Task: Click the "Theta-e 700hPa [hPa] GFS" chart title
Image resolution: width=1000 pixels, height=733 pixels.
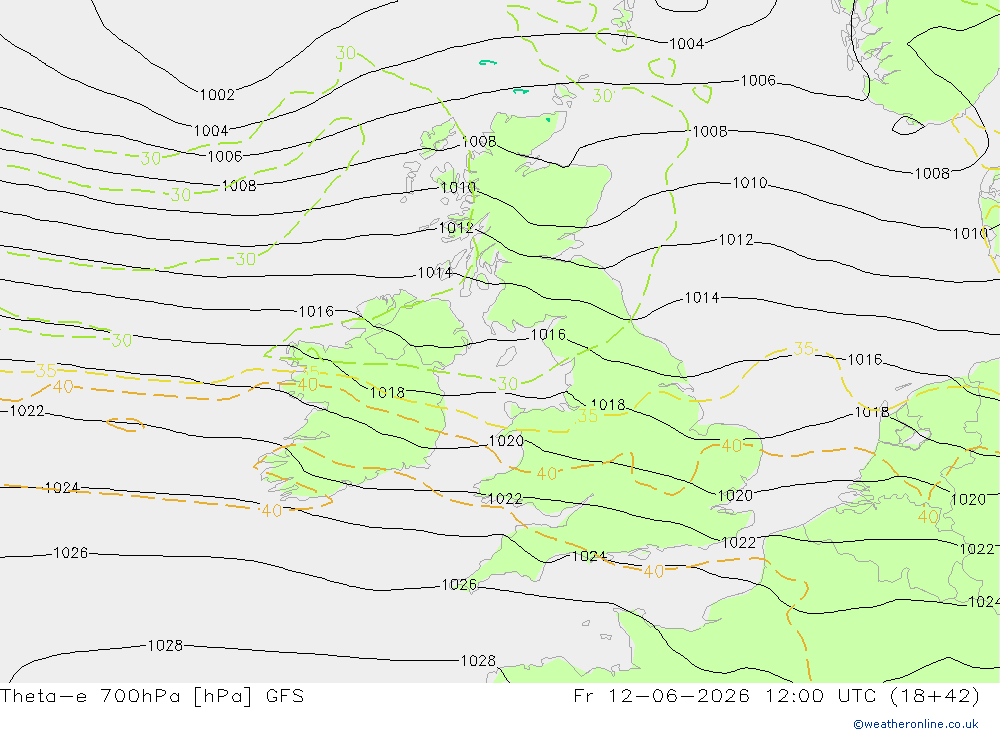Action: point(152,696)
